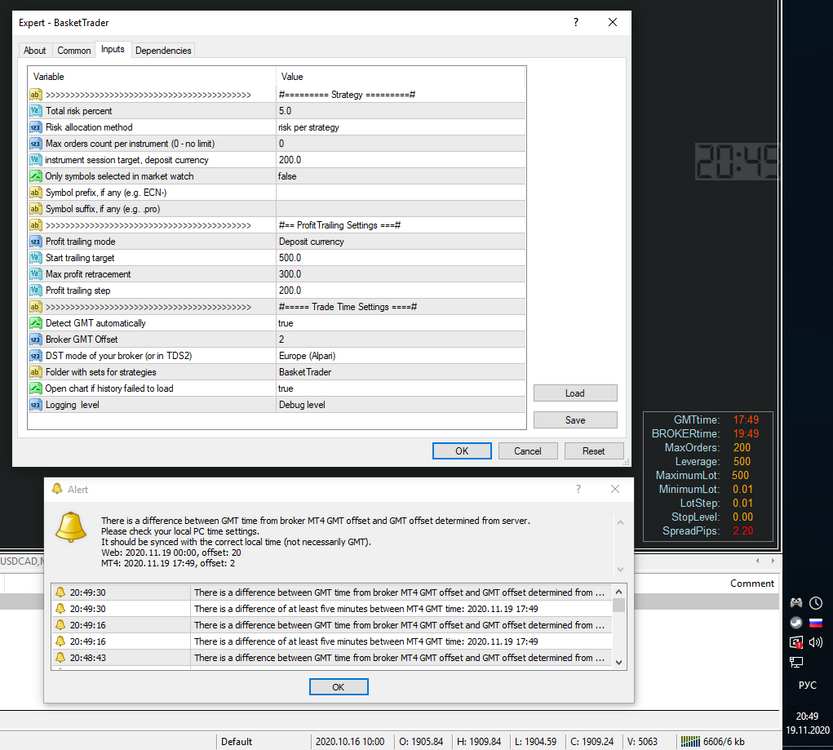Click the Value column header
Viewport: 833px width, 750px height.
401,76
